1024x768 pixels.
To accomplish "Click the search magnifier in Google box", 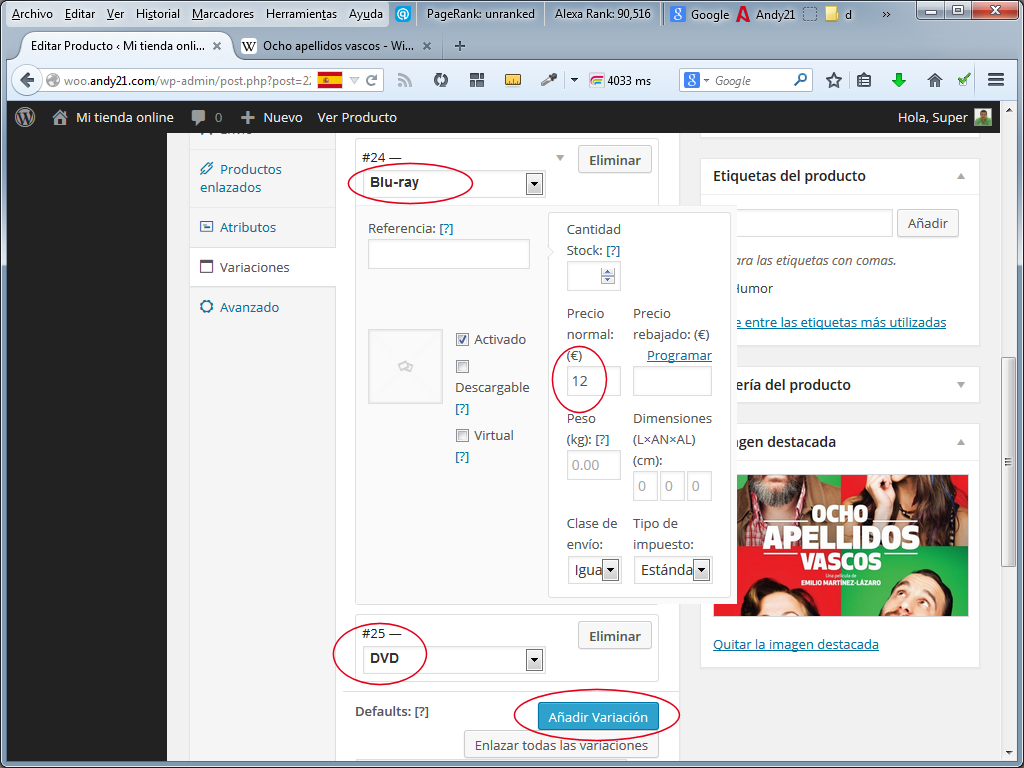I will tap(801, 80).
